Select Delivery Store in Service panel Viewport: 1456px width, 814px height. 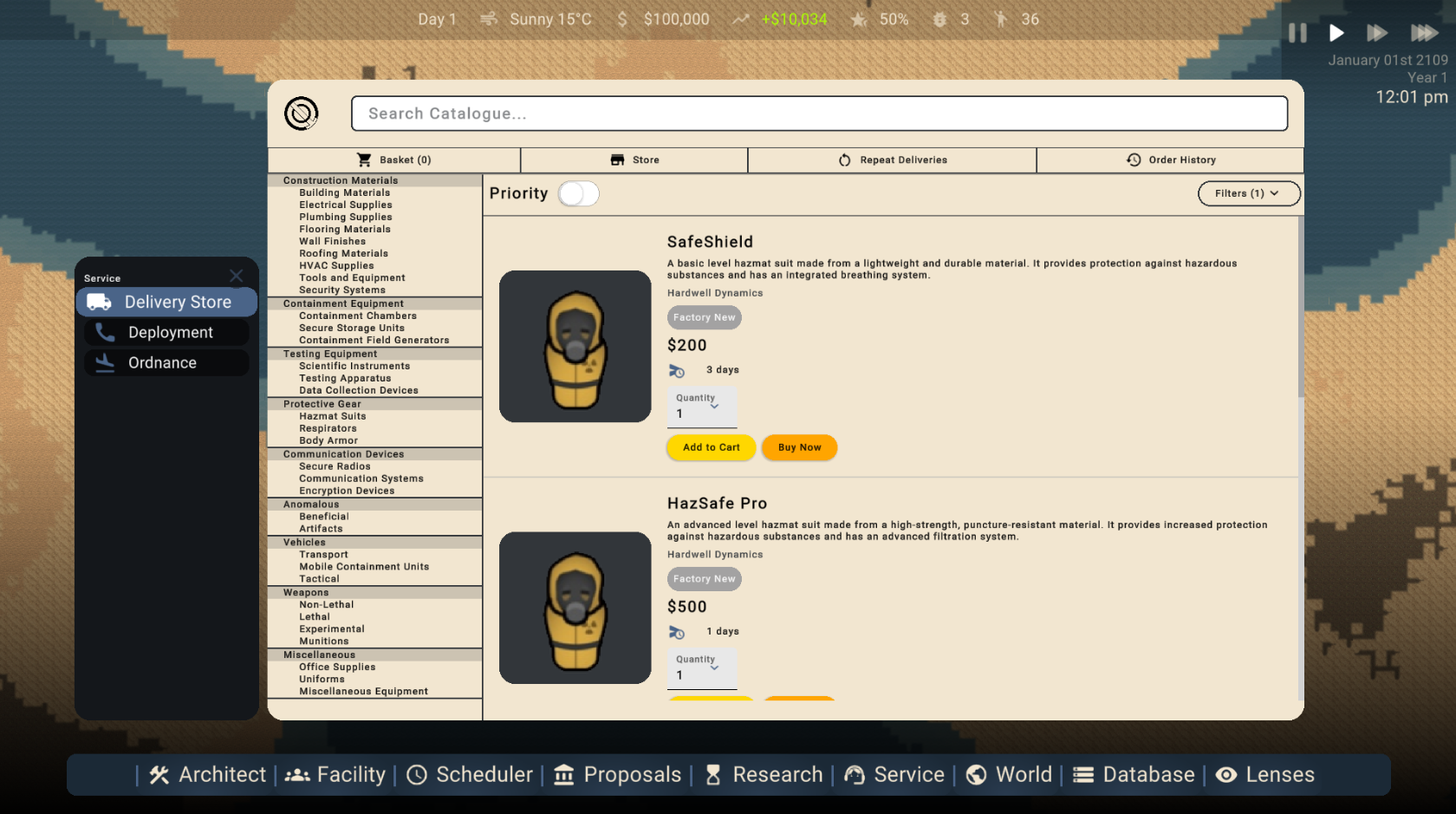coord(166,302)
